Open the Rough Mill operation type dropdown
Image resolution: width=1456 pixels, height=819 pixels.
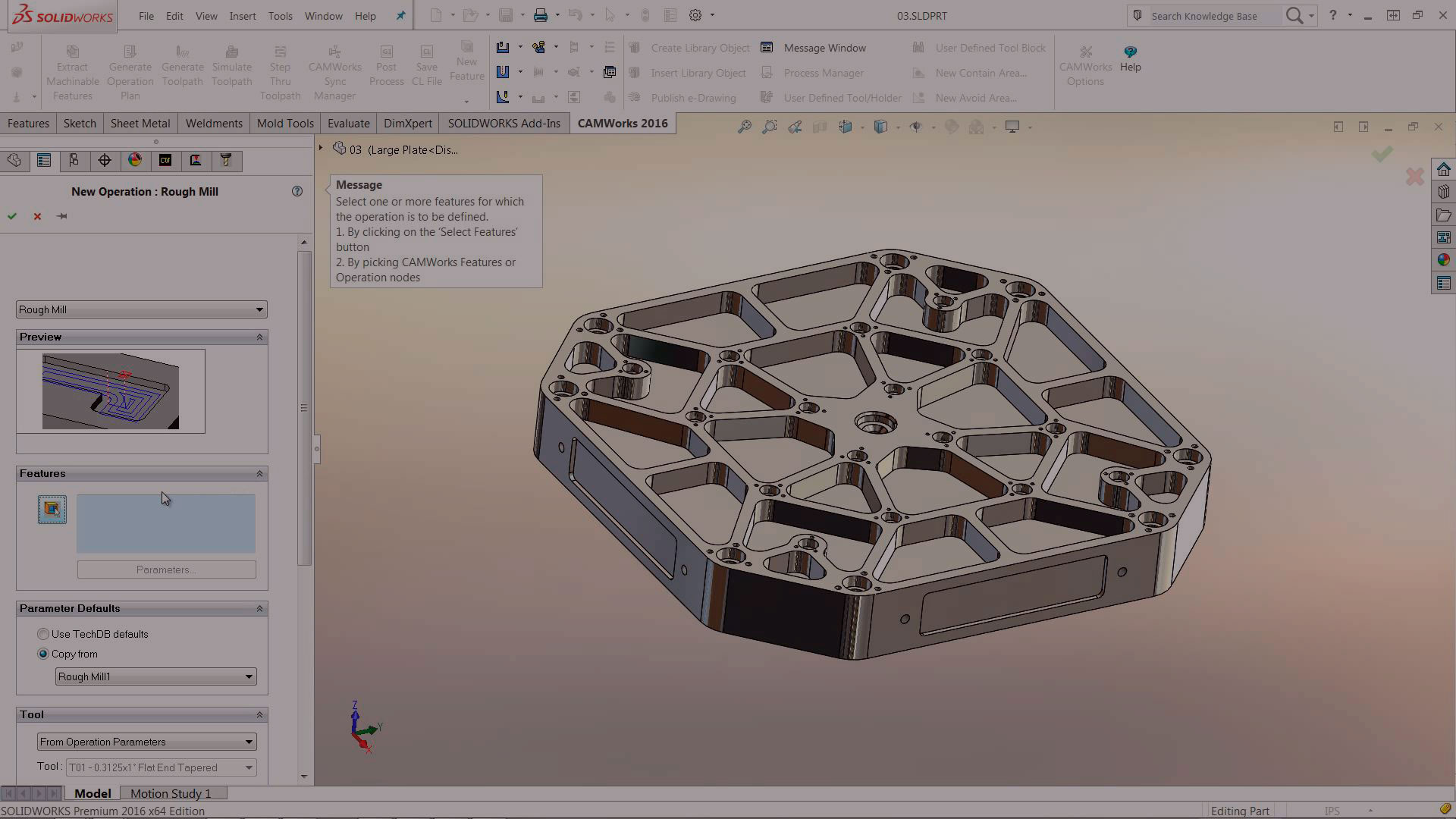point(142,309)
